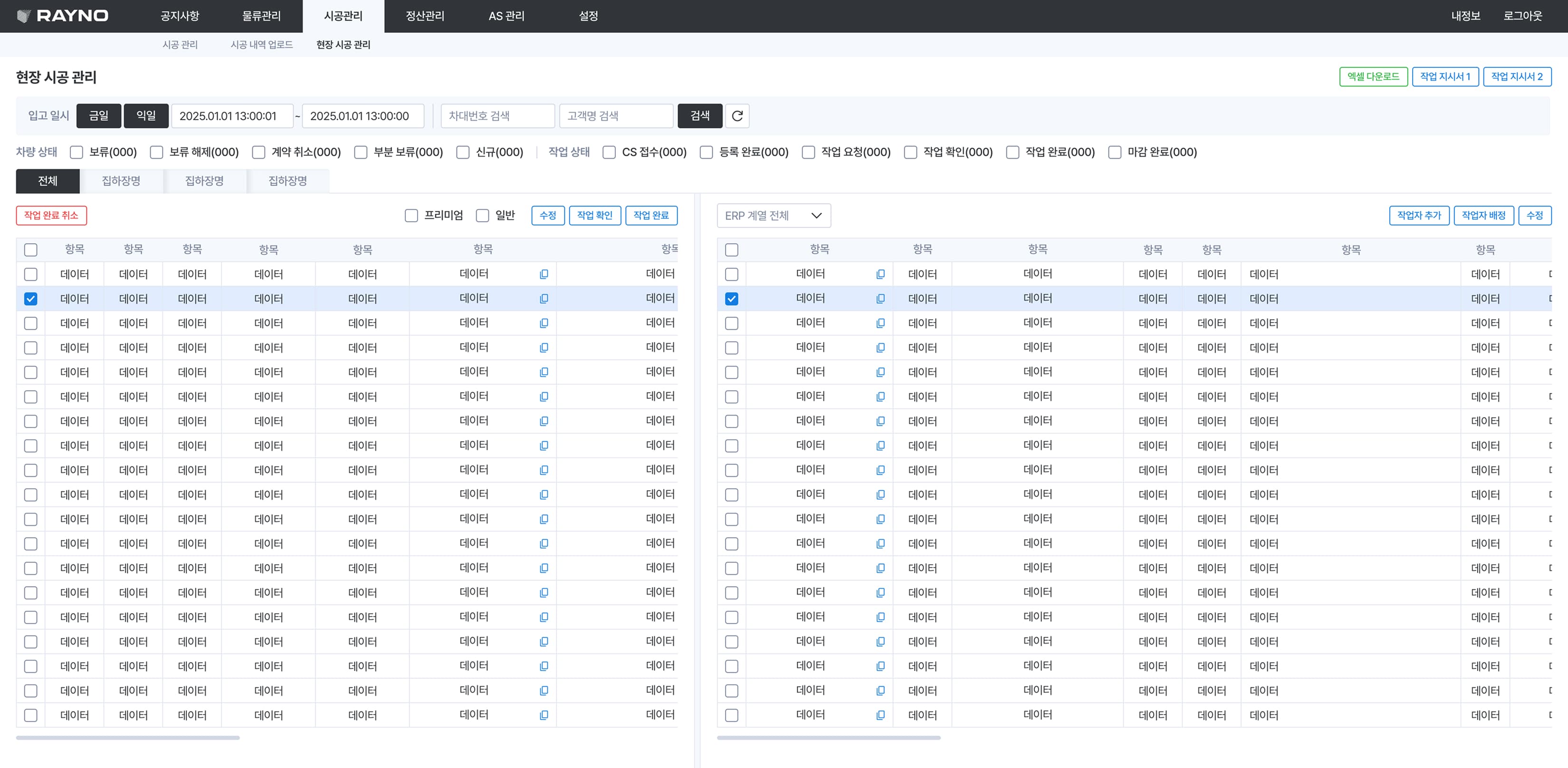This screenshot has height=768, width=1568.
Task: Go to 정산관리 menu
Action: coord(425,17)
